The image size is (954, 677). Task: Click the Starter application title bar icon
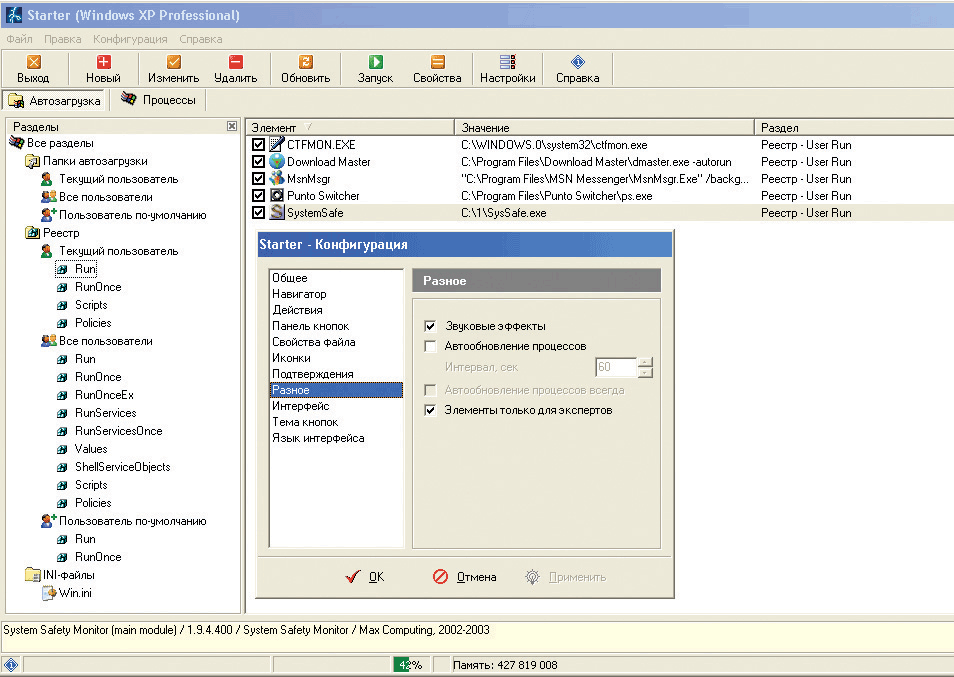pyautogui.click(x=13, y=15)
